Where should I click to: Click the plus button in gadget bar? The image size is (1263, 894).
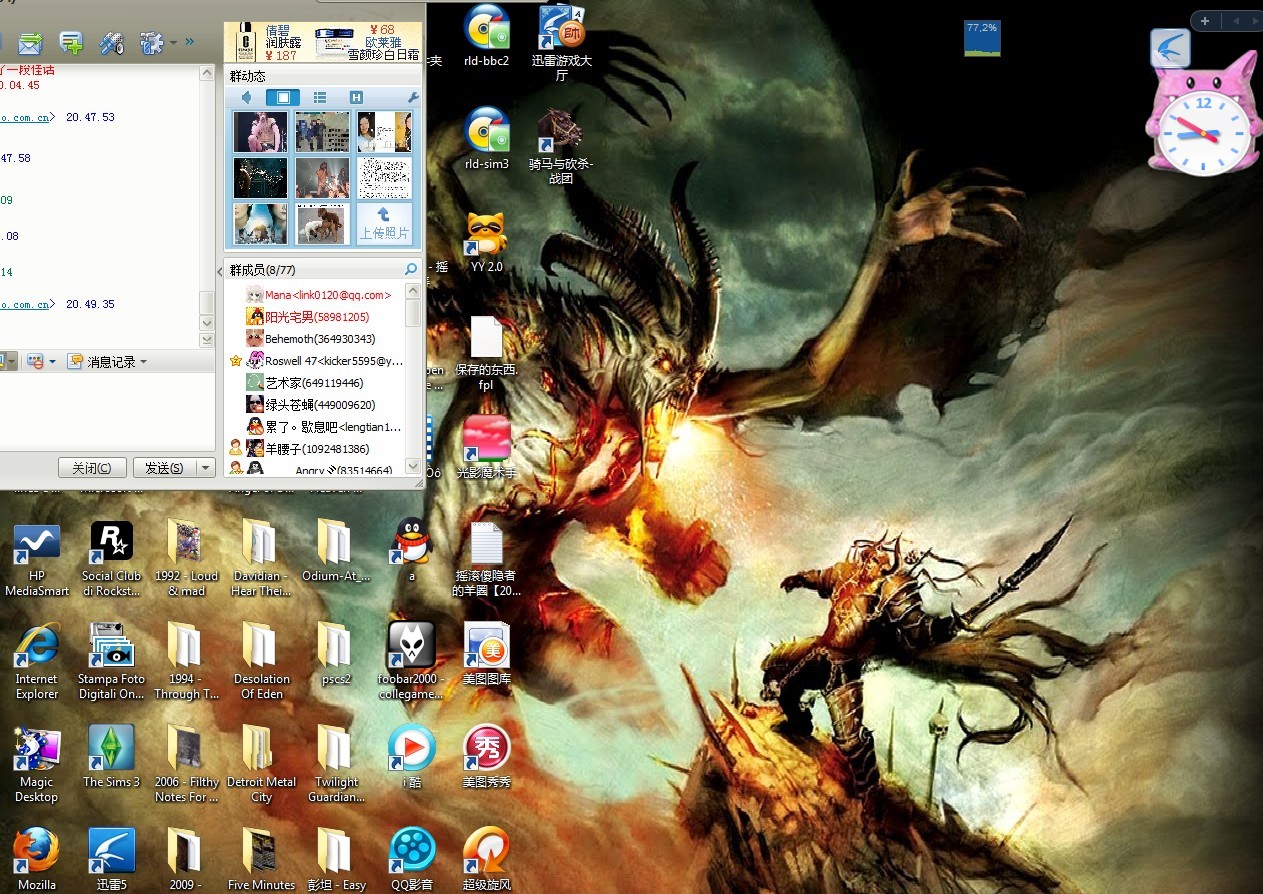pos(1205,21)
